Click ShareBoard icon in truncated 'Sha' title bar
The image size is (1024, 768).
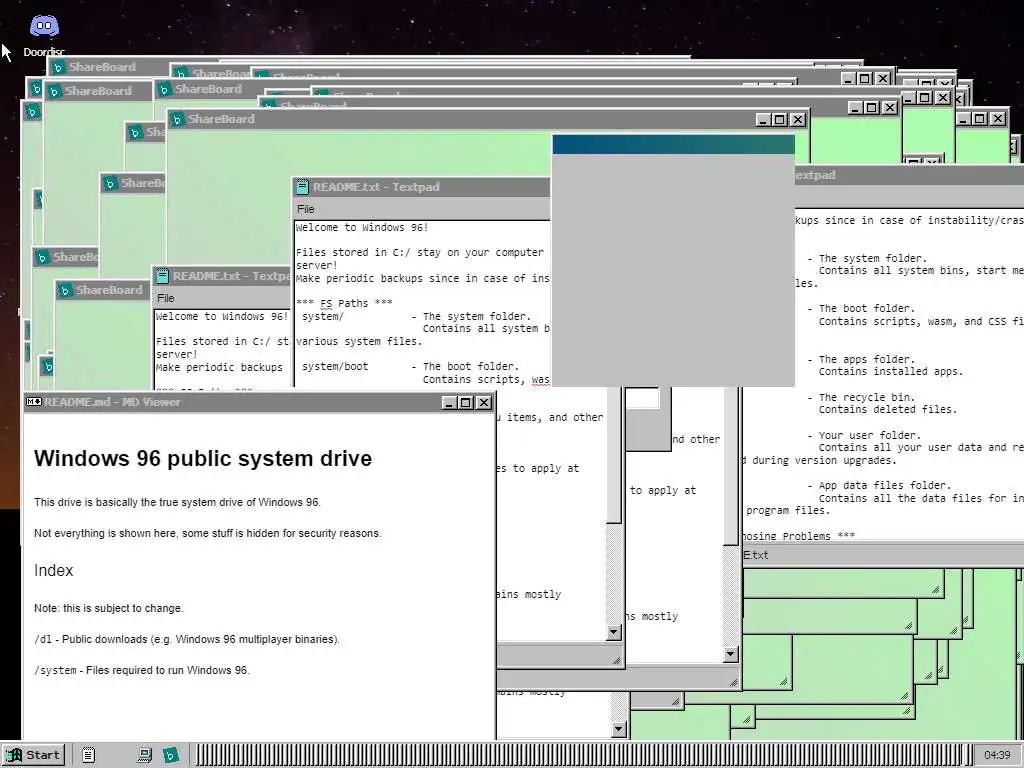point(135,133)
